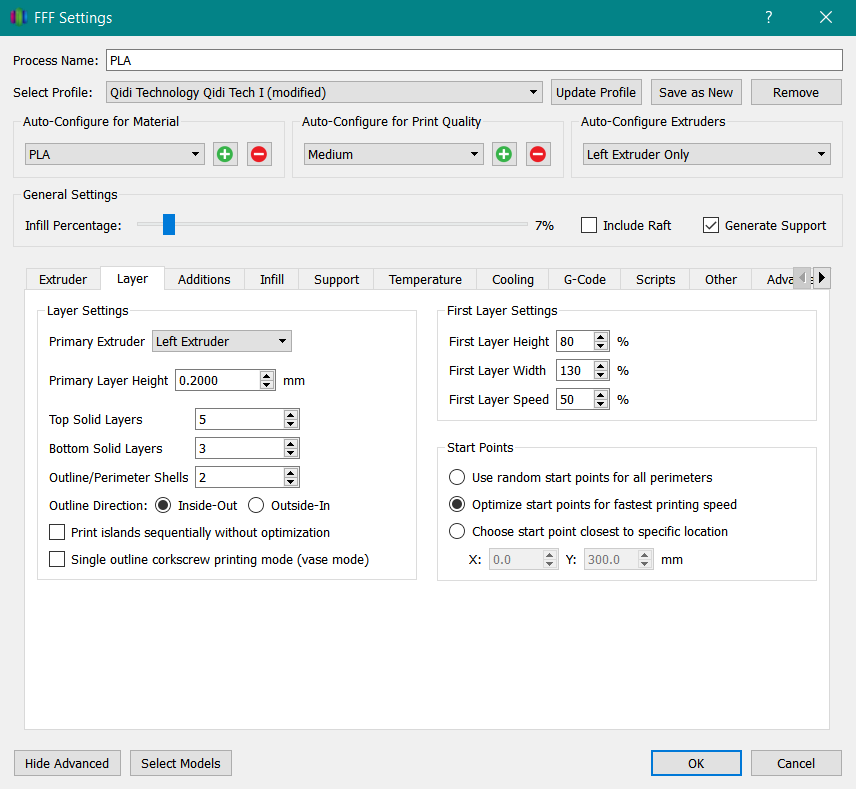Remove material using red minus icon
This screenshot has height=789, width=856.
pos(259,155)
